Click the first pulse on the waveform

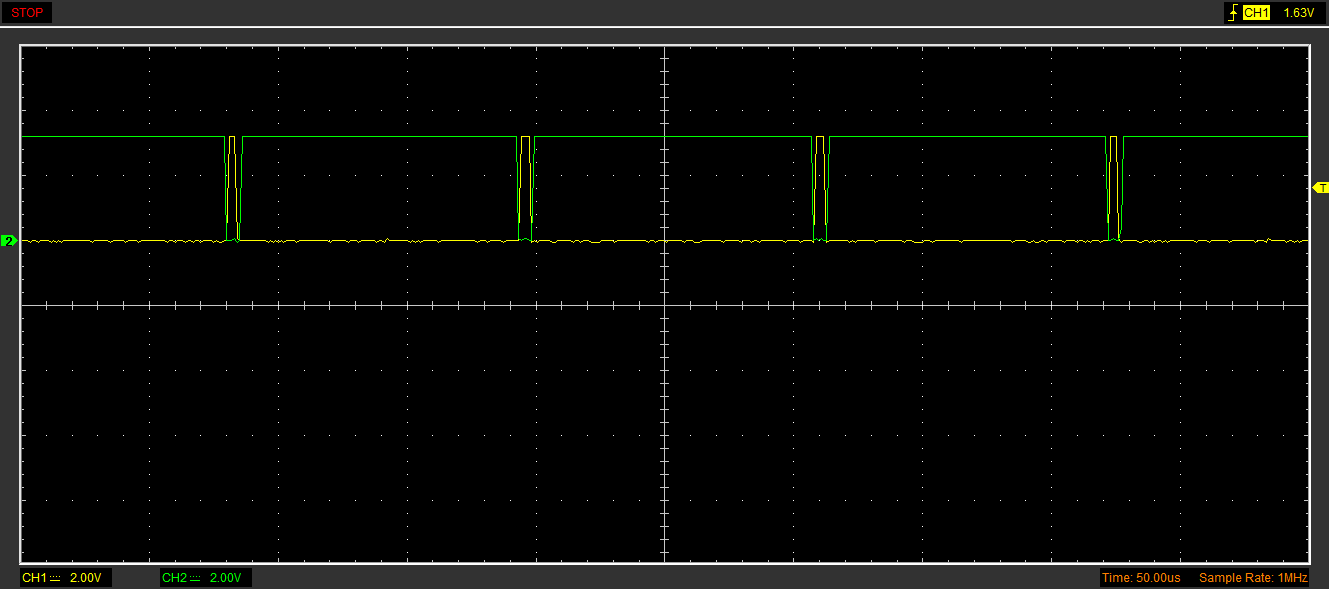233,188
